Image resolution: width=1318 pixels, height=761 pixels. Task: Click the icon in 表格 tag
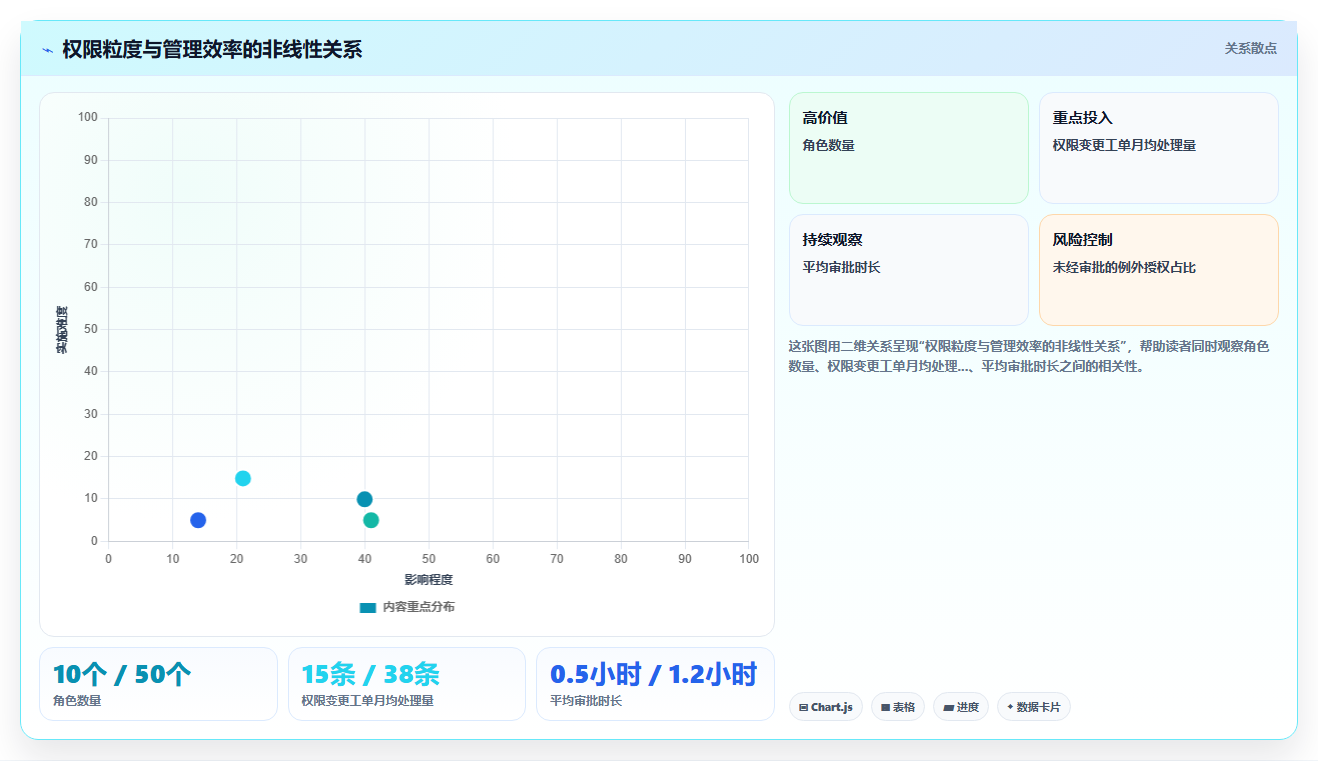pyautogui.click(x=885, y=707)
